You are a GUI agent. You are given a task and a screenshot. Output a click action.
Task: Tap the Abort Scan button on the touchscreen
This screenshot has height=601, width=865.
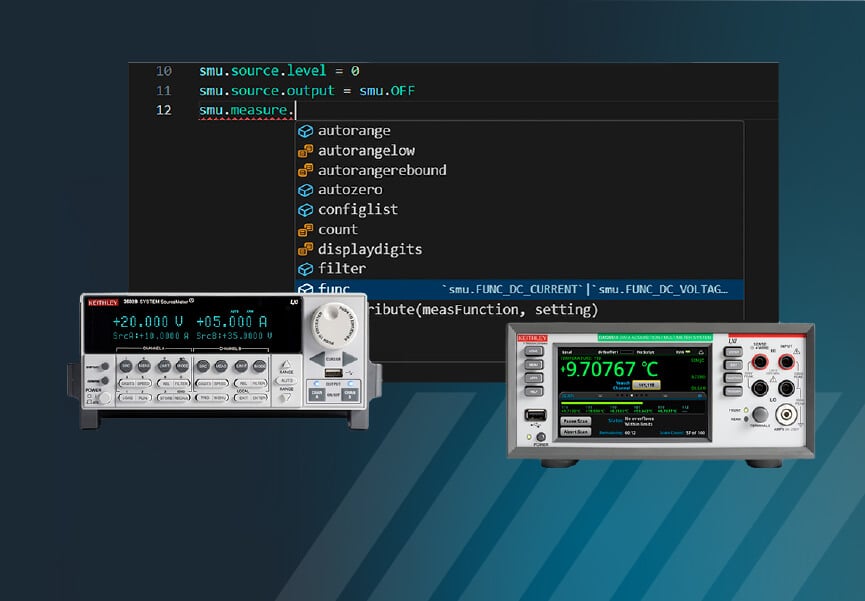point(574,430)
